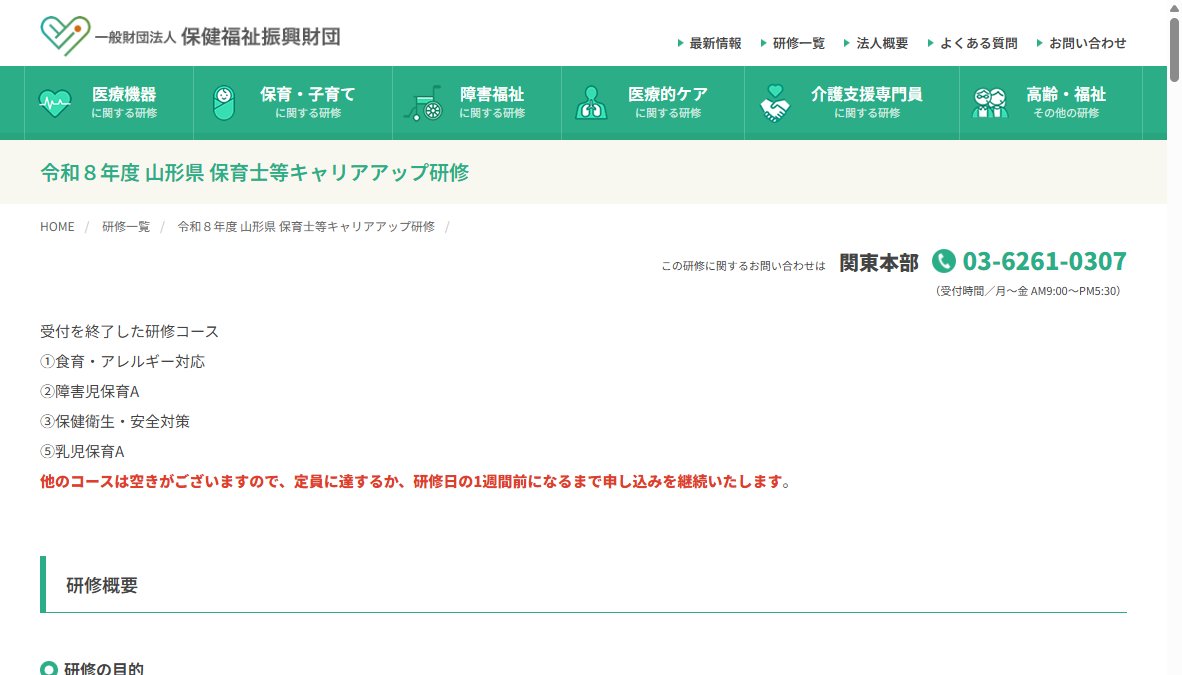The image size is (1182, 675).
Task: Click the phone number 03-6261-0307
Action: (1045, 261)
